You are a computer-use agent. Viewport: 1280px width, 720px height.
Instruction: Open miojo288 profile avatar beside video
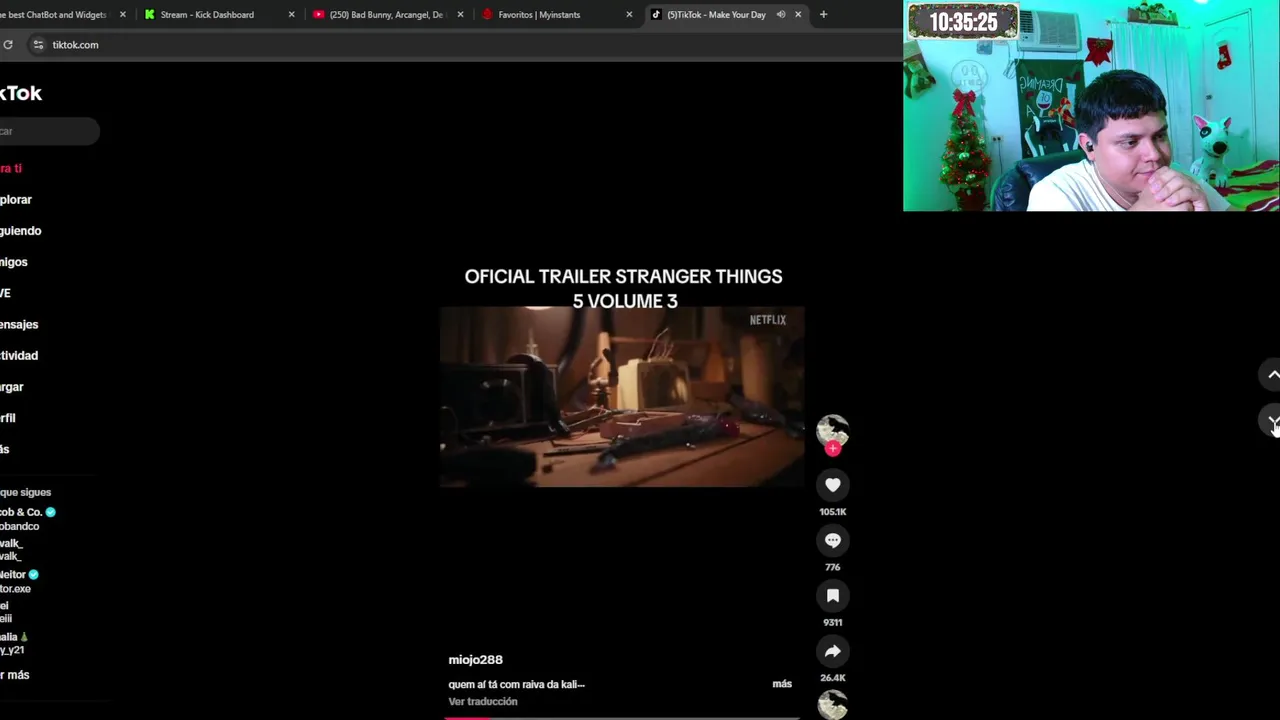click(832, 430)
